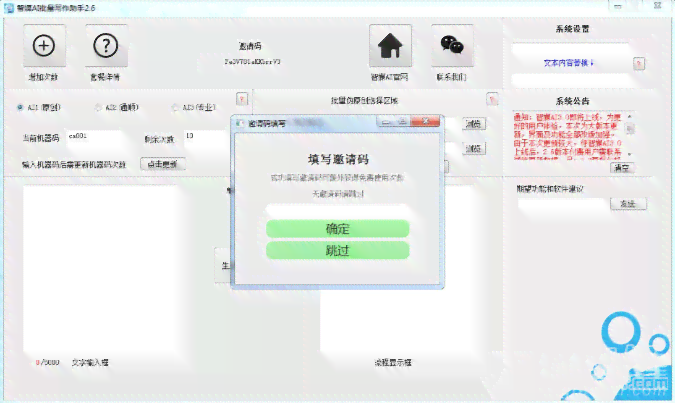Click the announcement scrollbar thumb
The height and width of the screenshot is (404, 677).
[630, 129]
